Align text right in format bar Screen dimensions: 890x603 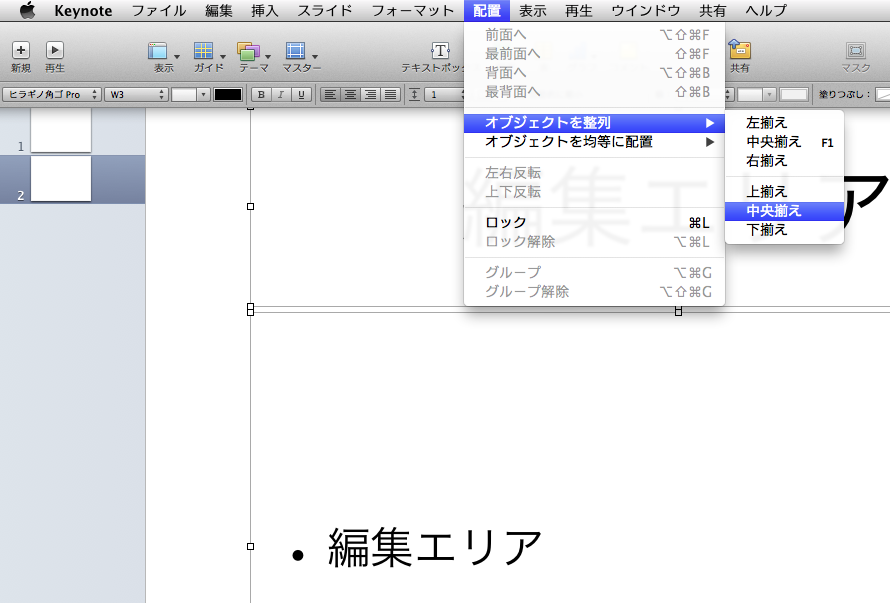[370, 94]
